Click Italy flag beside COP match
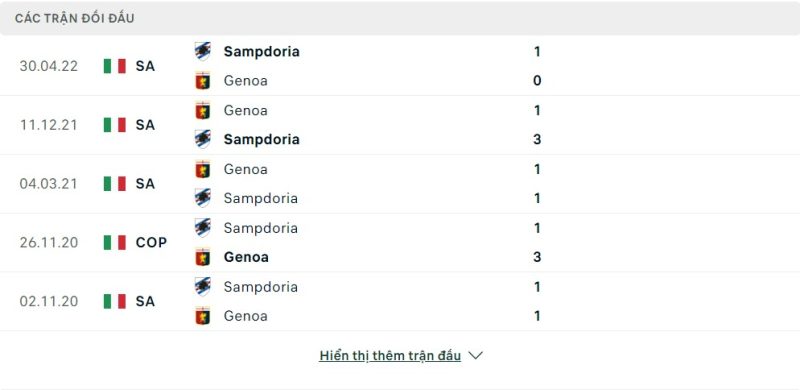800x390 pixels. pos(115,242)
